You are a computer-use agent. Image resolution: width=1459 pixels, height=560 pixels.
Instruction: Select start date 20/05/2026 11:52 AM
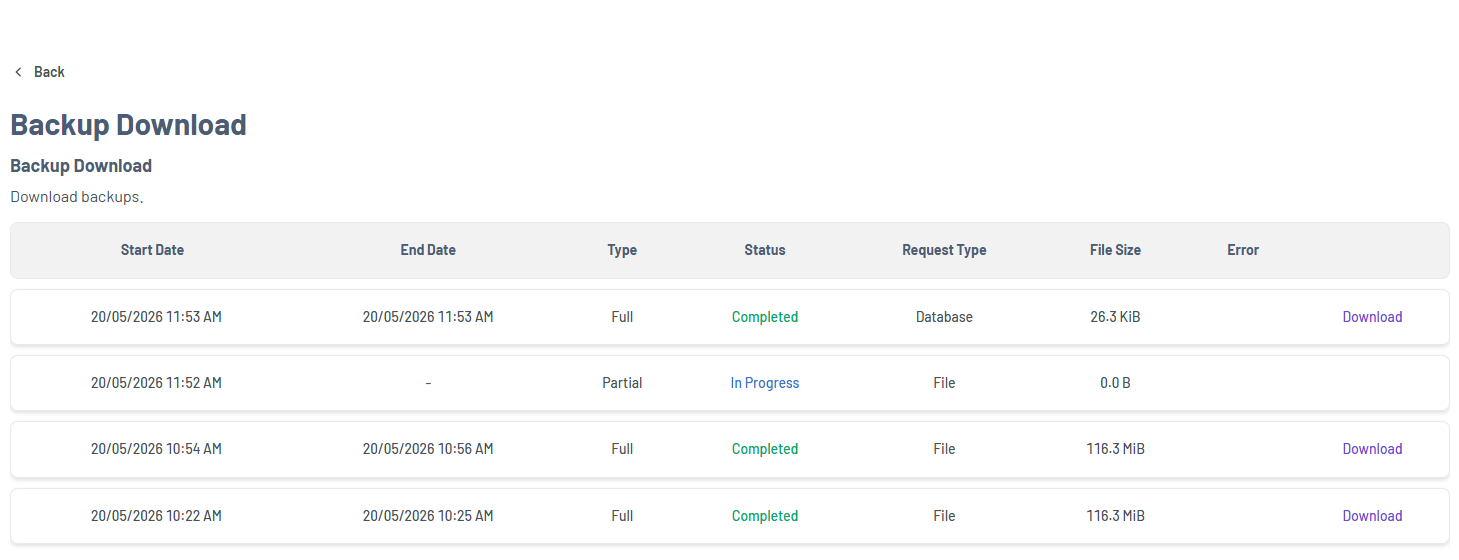click(x=156, y=383)
